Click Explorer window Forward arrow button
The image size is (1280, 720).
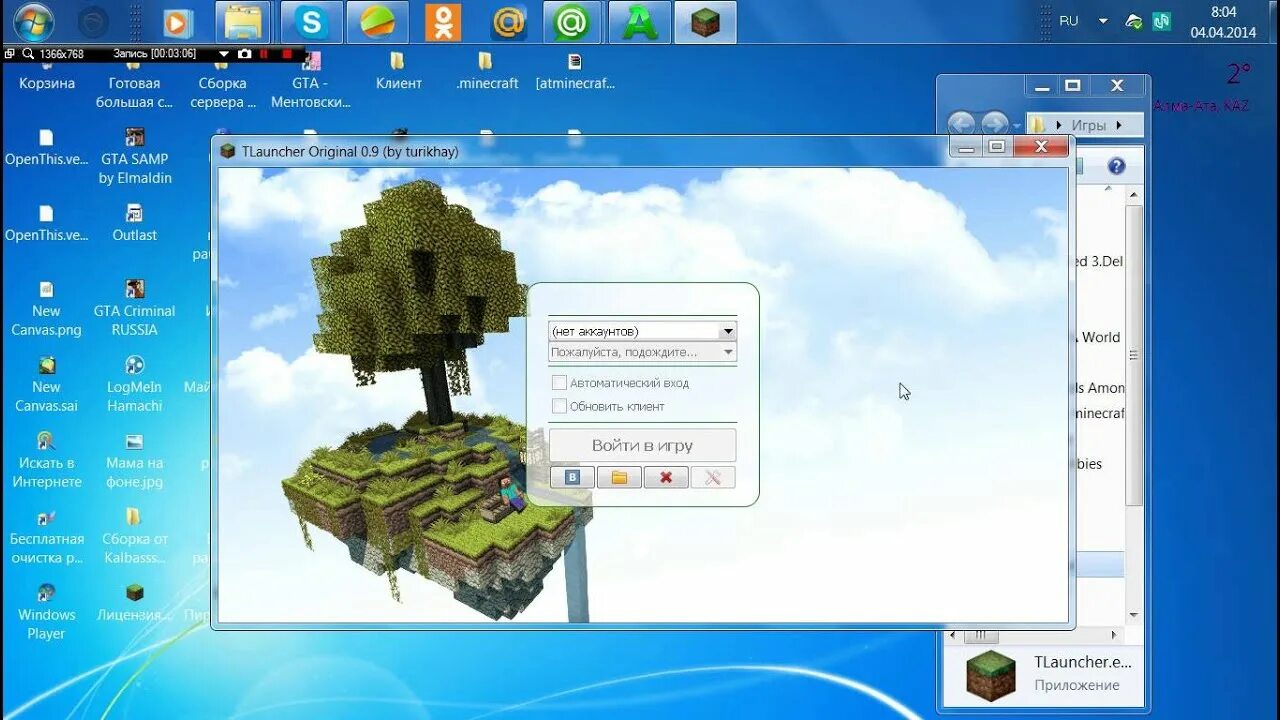pyautogui.click(x=994, y=124)
